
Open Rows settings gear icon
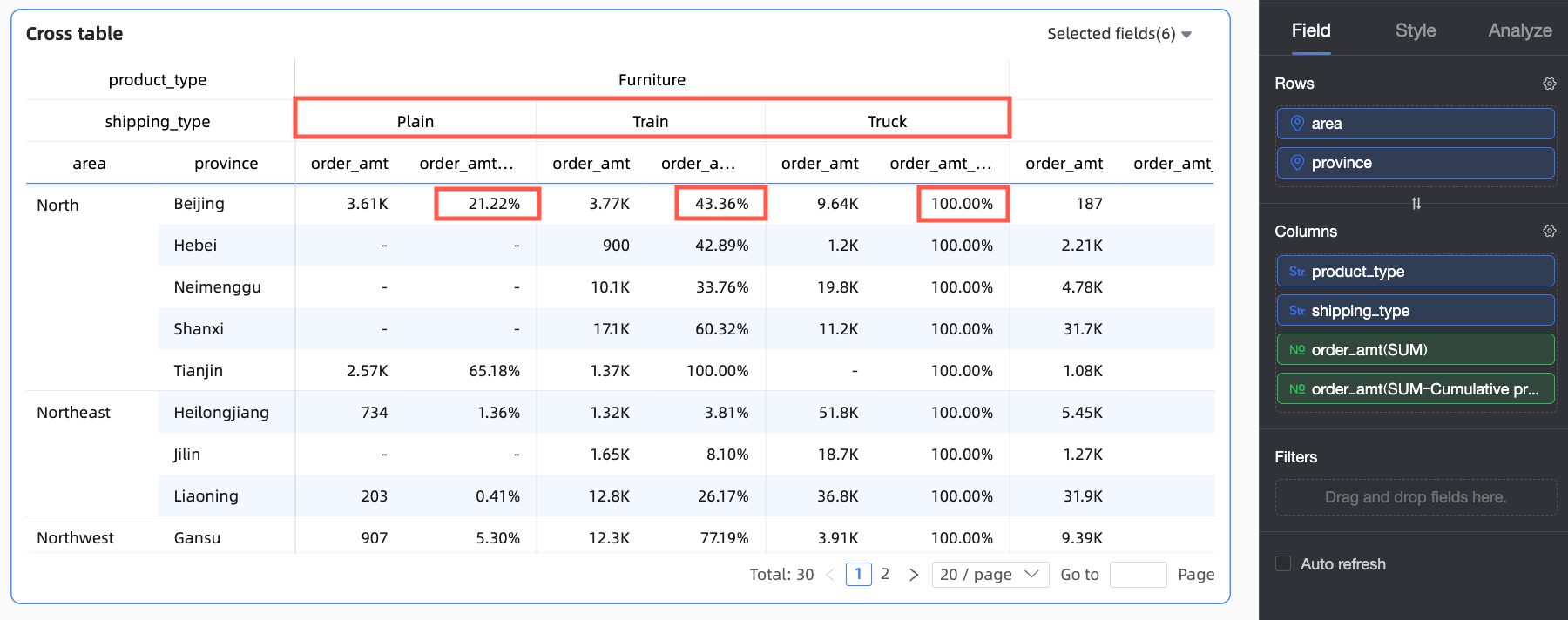pyautogui.click(x=1549, y=84)
